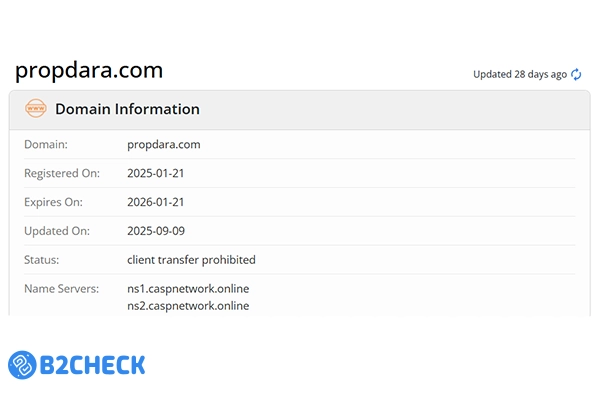Click the expiry date 2026-01-21
This screenshot has height=400, width=600.
click(x=156, y=202)
